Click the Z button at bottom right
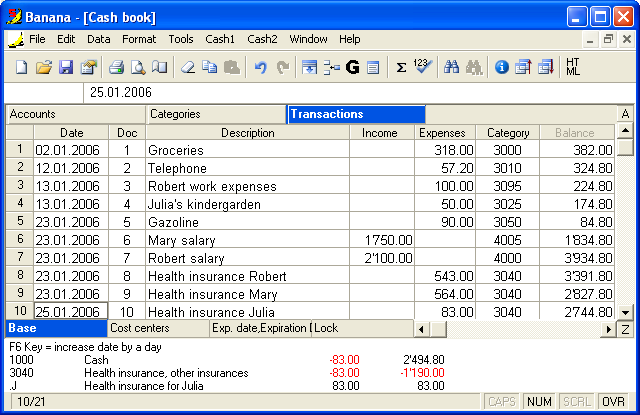 [x=626, y=329]
